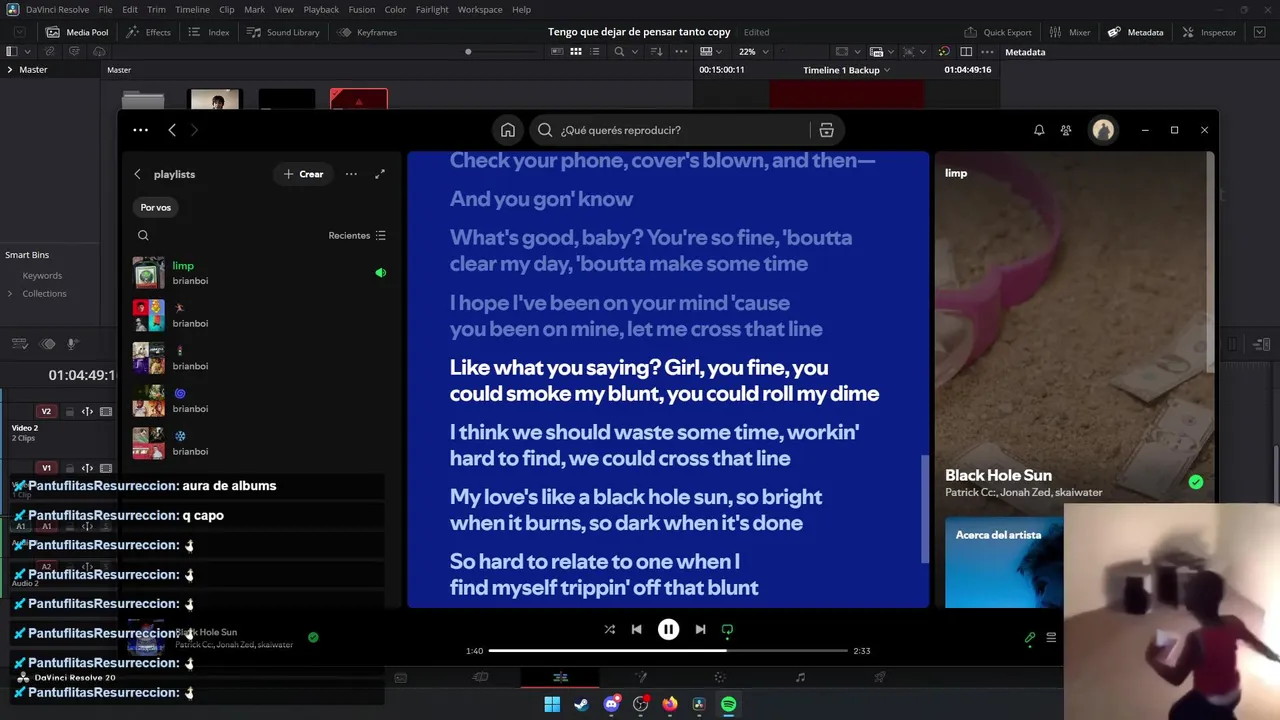Open the Black Hole Sun title link
The height and width of the screenshot is (720, 1280).
(x=998, y=475)
